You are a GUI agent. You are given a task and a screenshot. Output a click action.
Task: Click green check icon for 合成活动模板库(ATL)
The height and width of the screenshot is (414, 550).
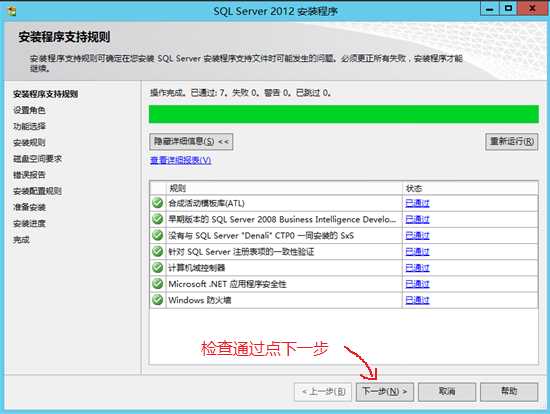point(157,203)
